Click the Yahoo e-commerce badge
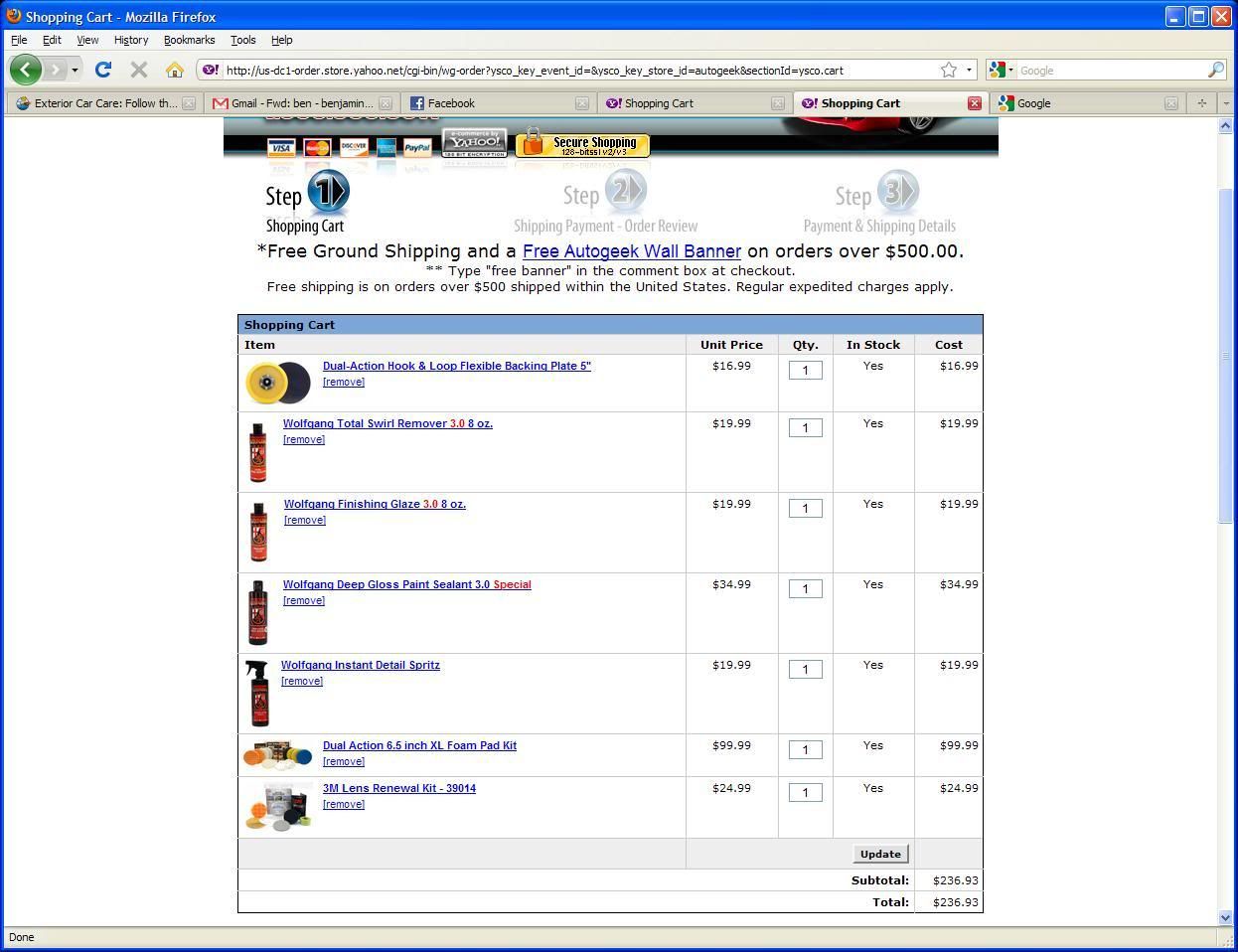 474,143
